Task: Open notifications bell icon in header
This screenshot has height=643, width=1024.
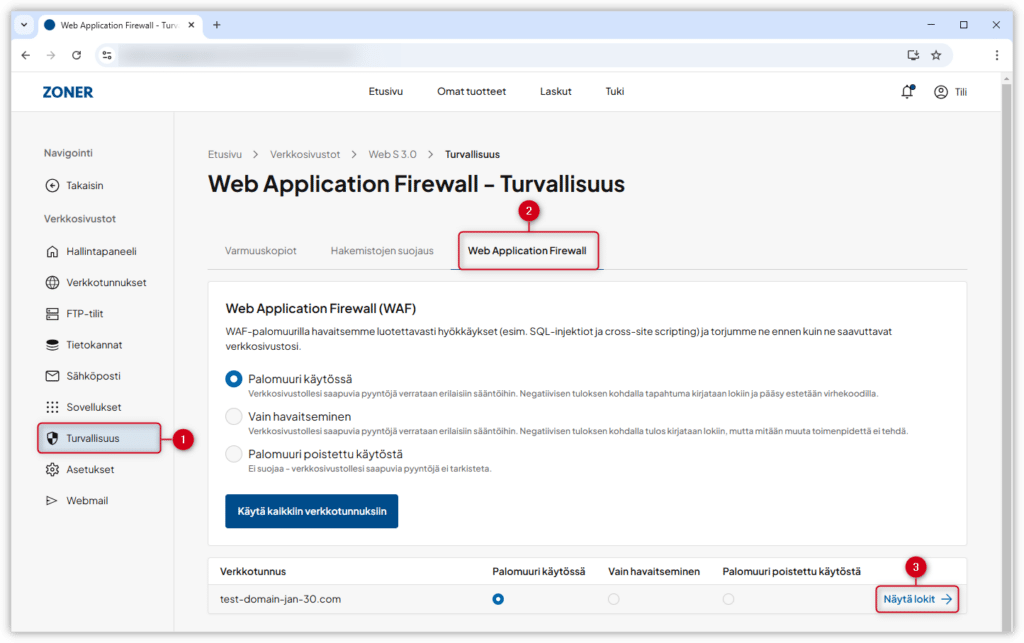Action: (x=907, y=92)
